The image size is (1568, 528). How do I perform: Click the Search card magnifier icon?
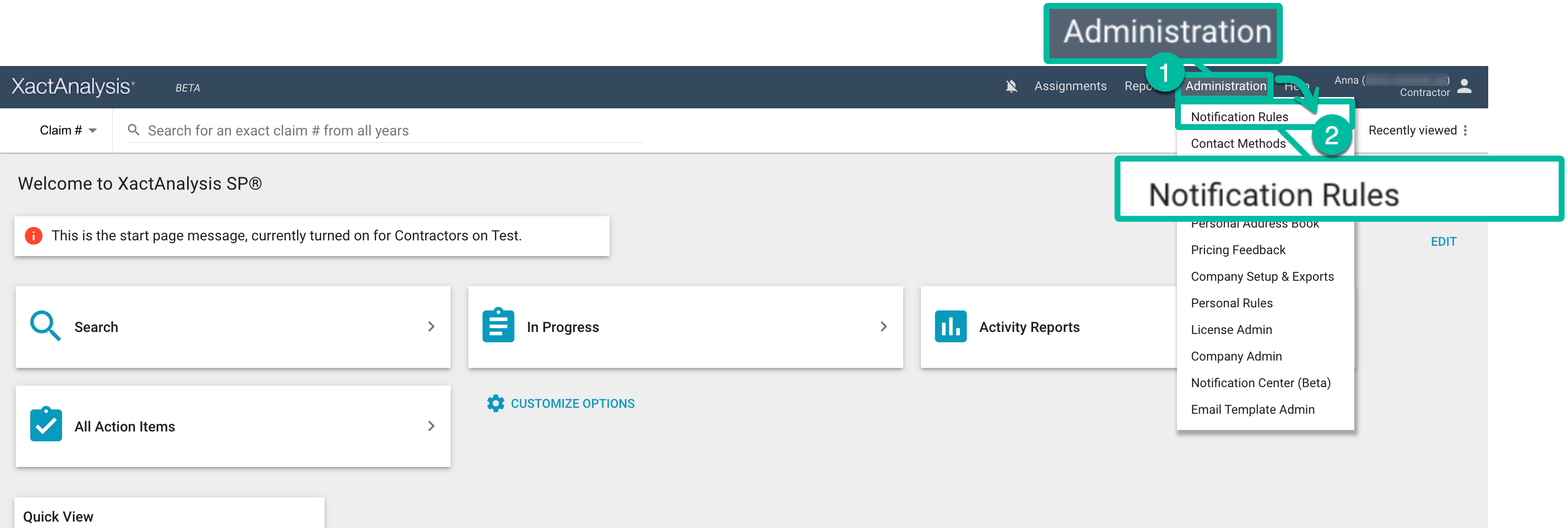[46, 327]
